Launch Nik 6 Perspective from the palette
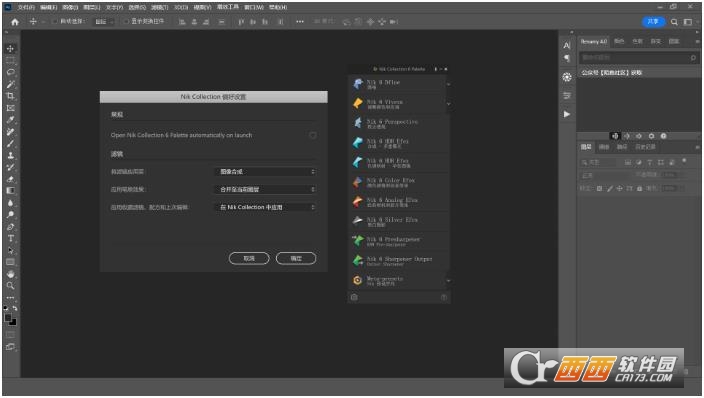 [x=400, y=124]
